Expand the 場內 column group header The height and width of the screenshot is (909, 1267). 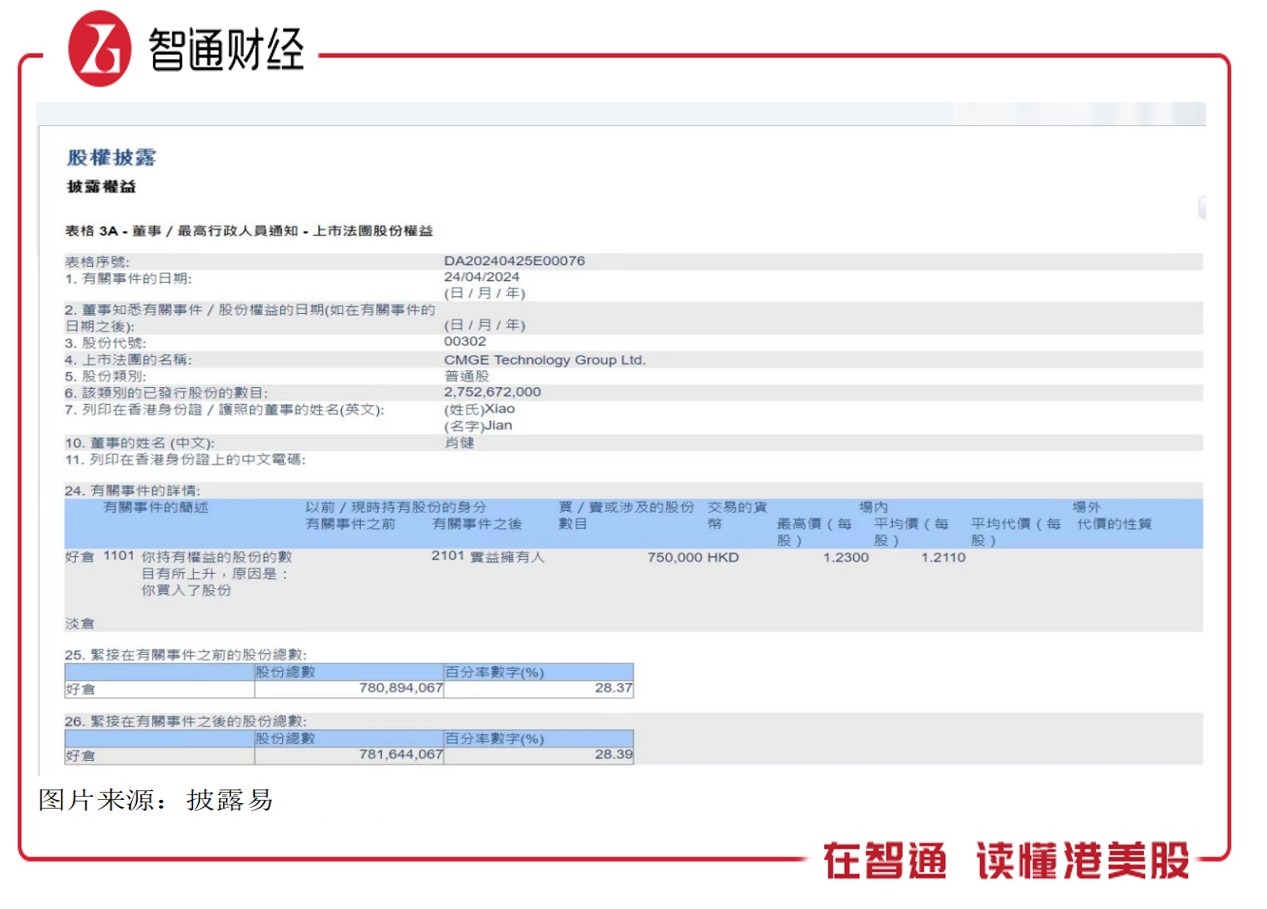(x=870, y=507)
